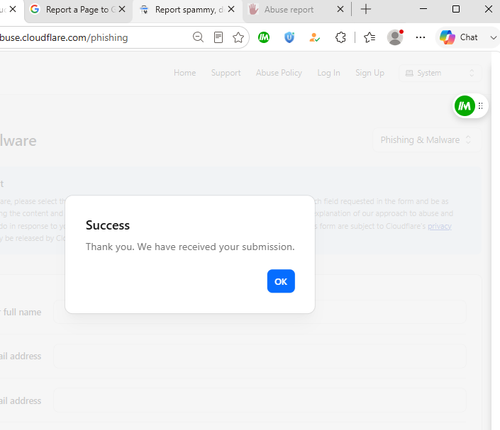Open a new browser tab
Screen dimensions: 500x430
pyautogui.click(x=366, y=9)
